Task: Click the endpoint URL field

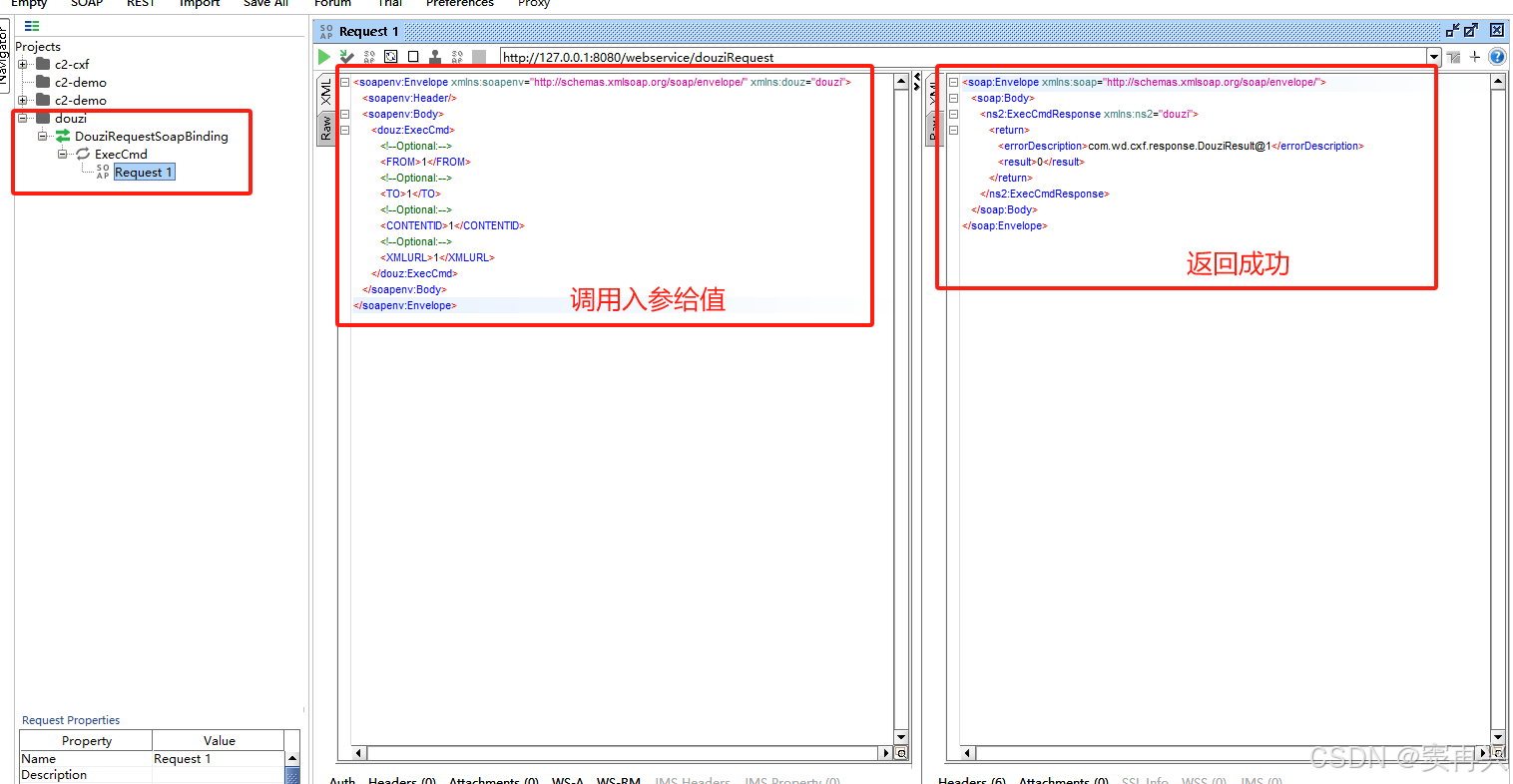Action: coord(963,57)
